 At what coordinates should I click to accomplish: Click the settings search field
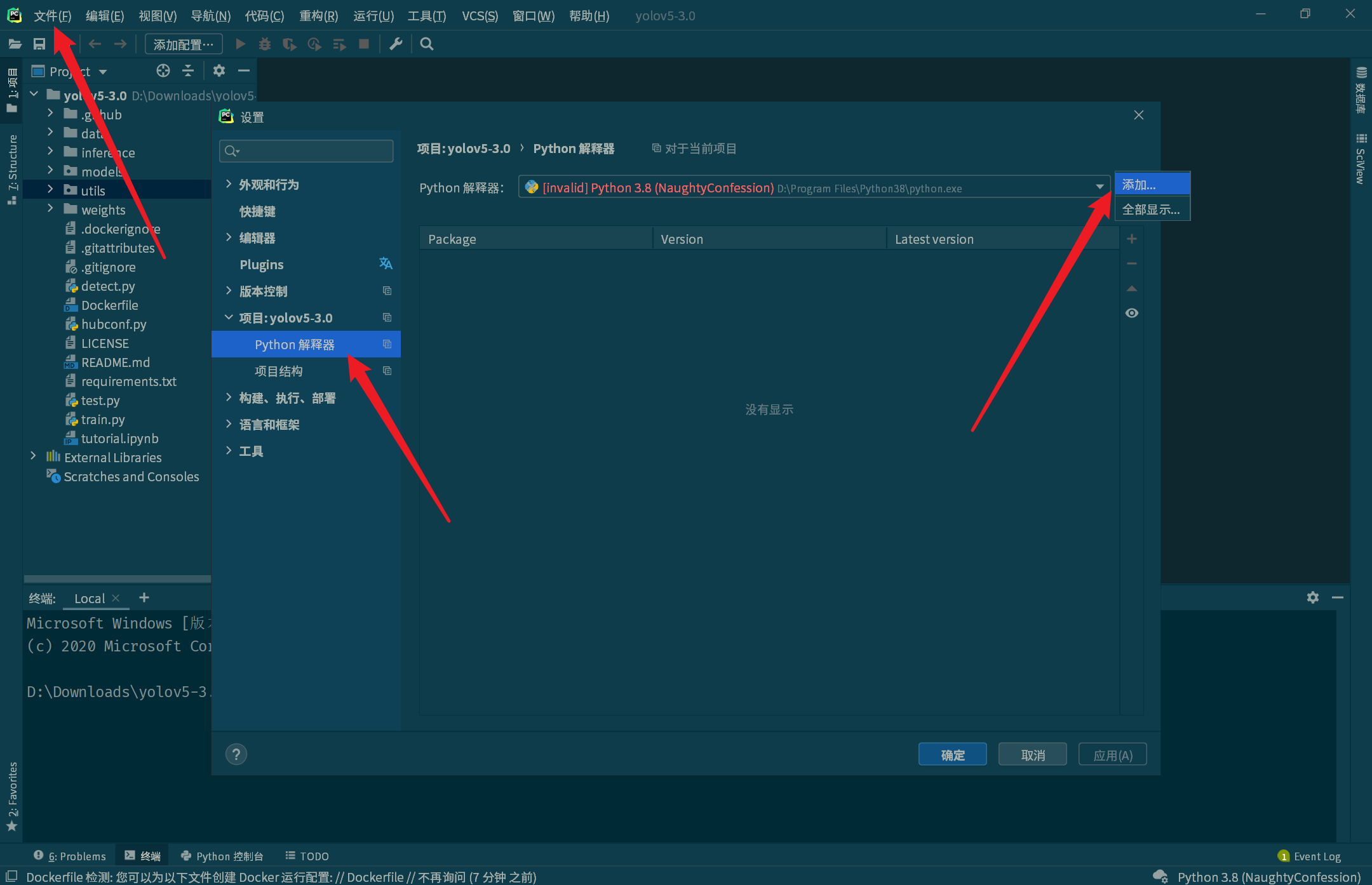click(306, 150)
